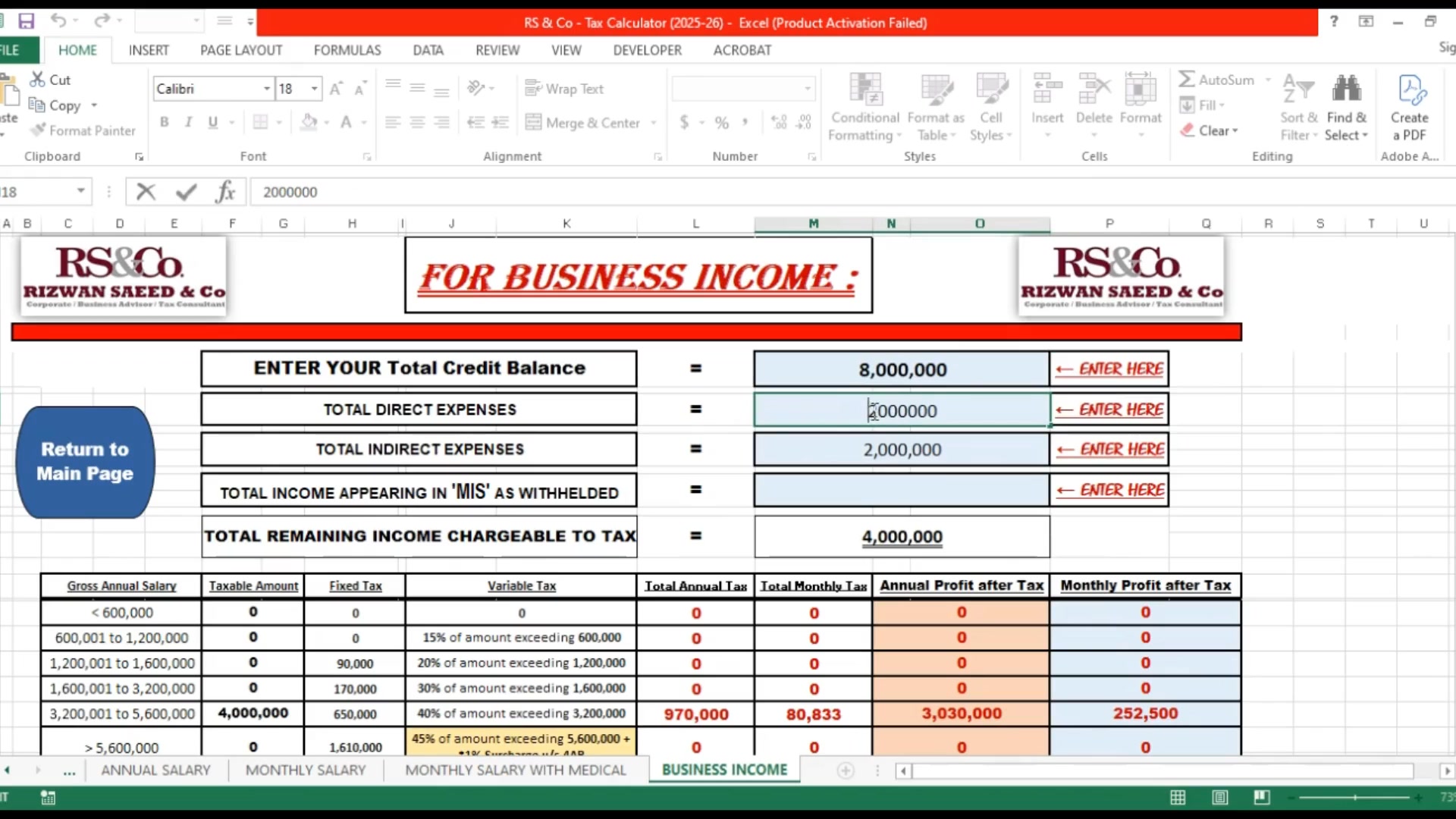Toggle Underline formatting
1456x819 pixels.
click(x=213, y=122)
